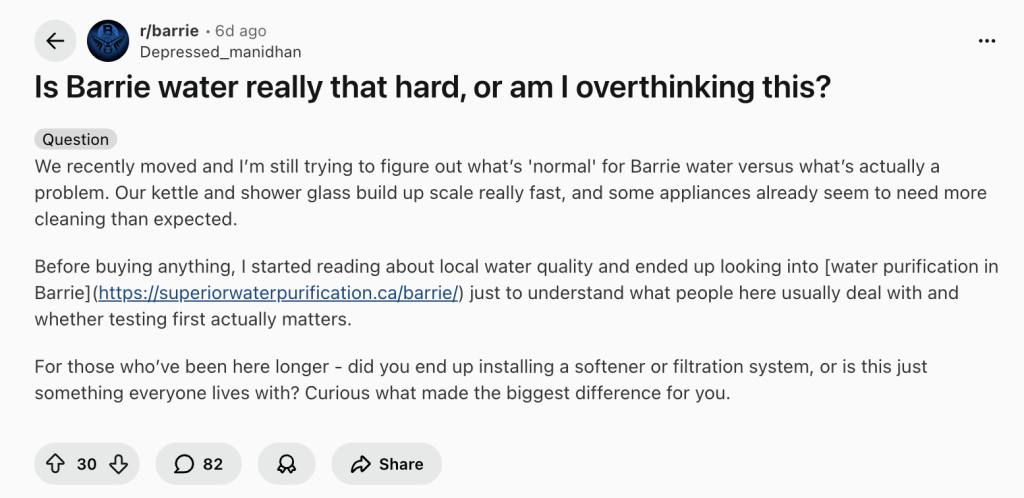Filter posts by the Question flair
This screenshot has width=1024, height=498.
coord(76,139)
